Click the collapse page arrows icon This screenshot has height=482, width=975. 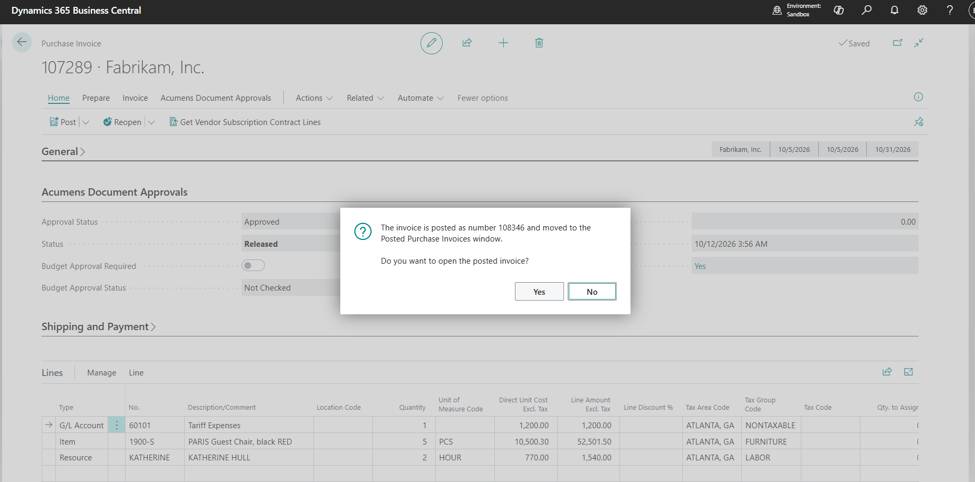click(x=919, y=42)
